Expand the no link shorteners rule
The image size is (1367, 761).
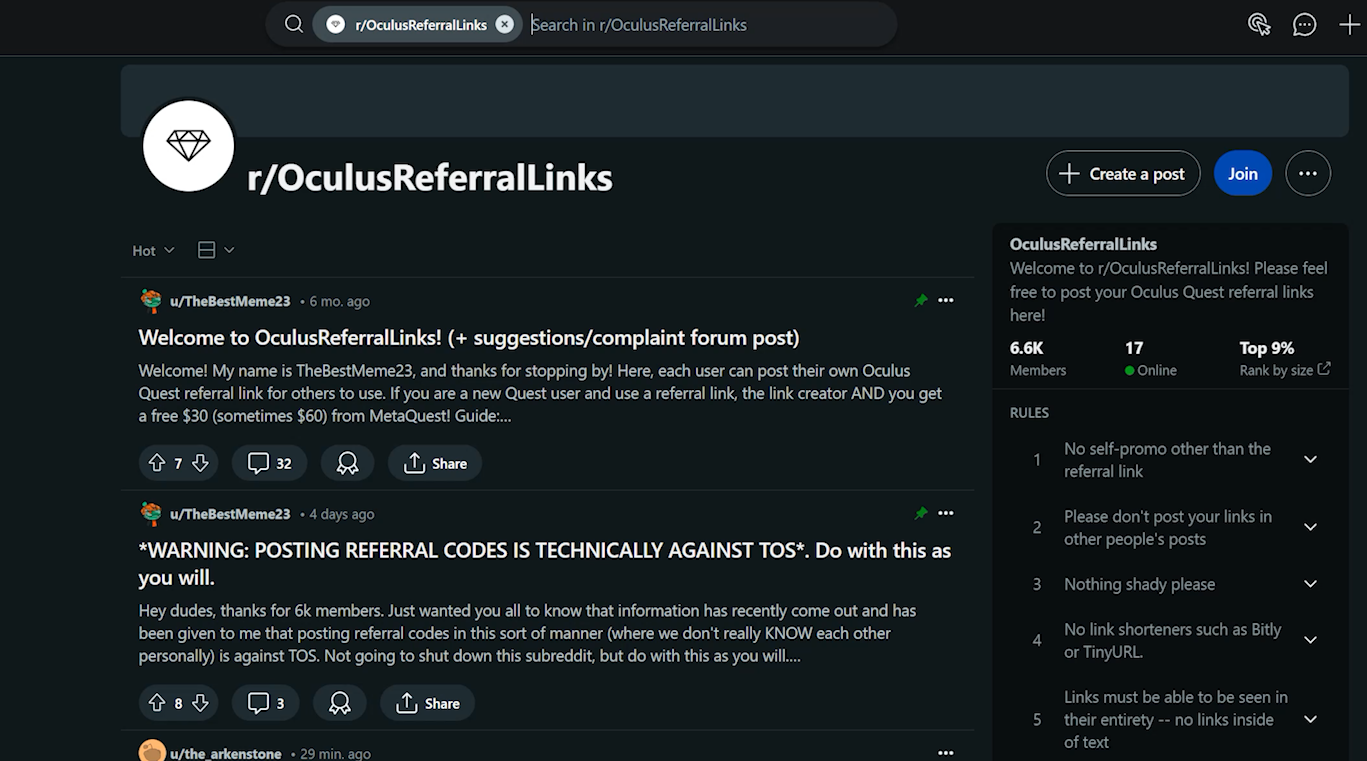1310,640
